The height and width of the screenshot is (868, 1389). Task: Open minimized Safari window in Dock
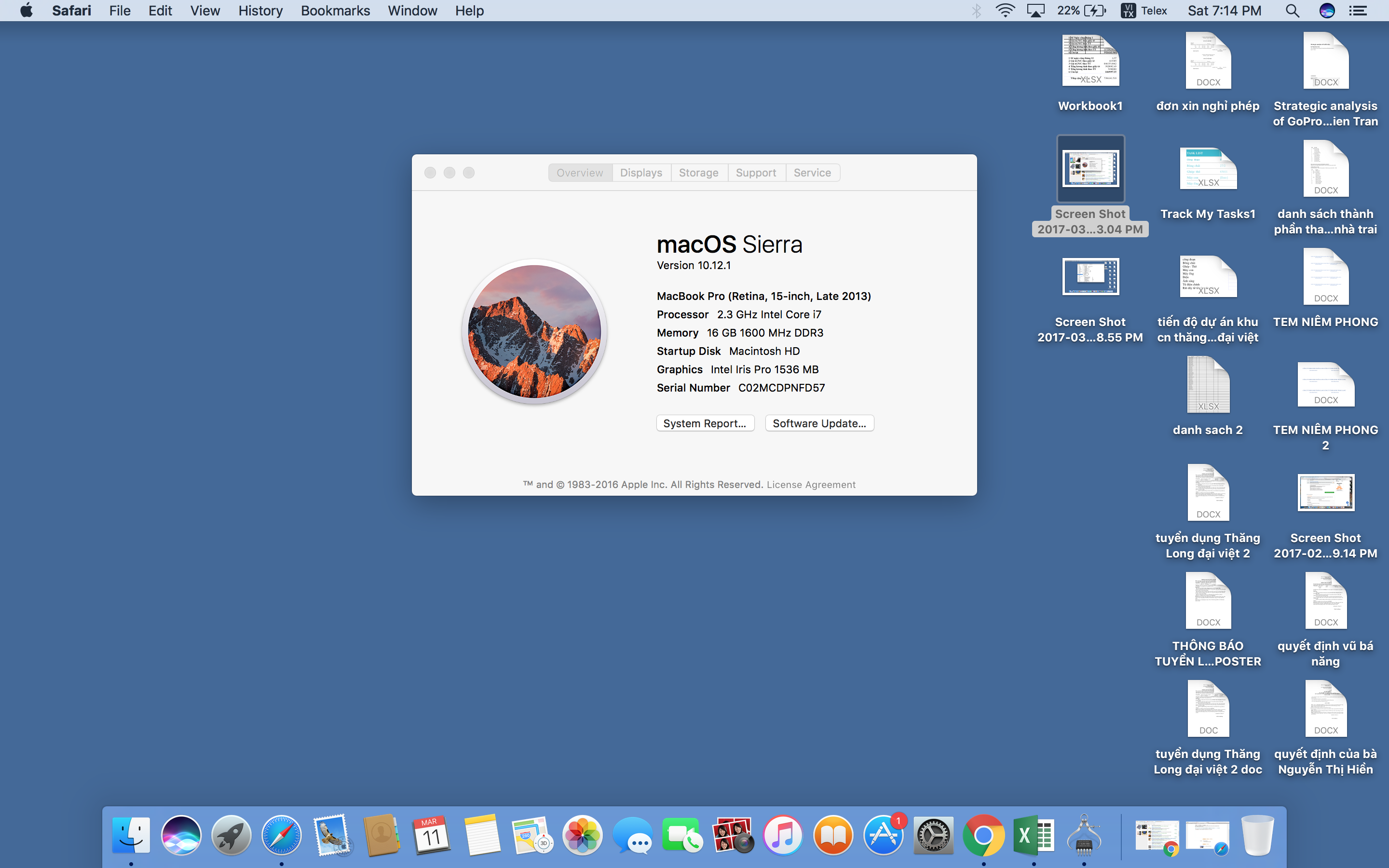tap(1207, 837)
